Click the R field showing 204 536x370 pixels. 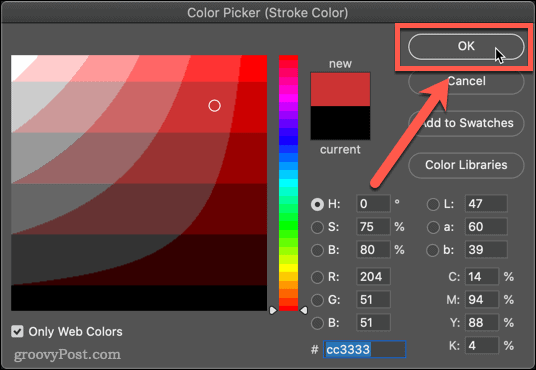(373, 277)
